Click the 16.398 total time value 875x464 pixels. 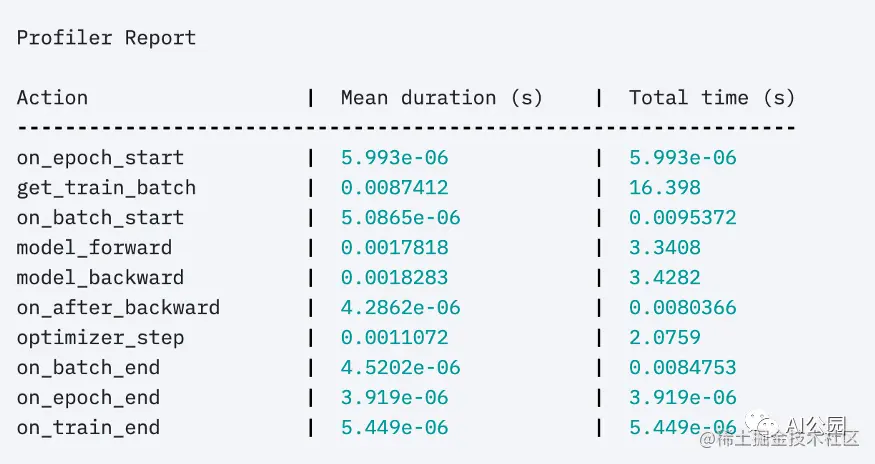(x=665, y=188)
